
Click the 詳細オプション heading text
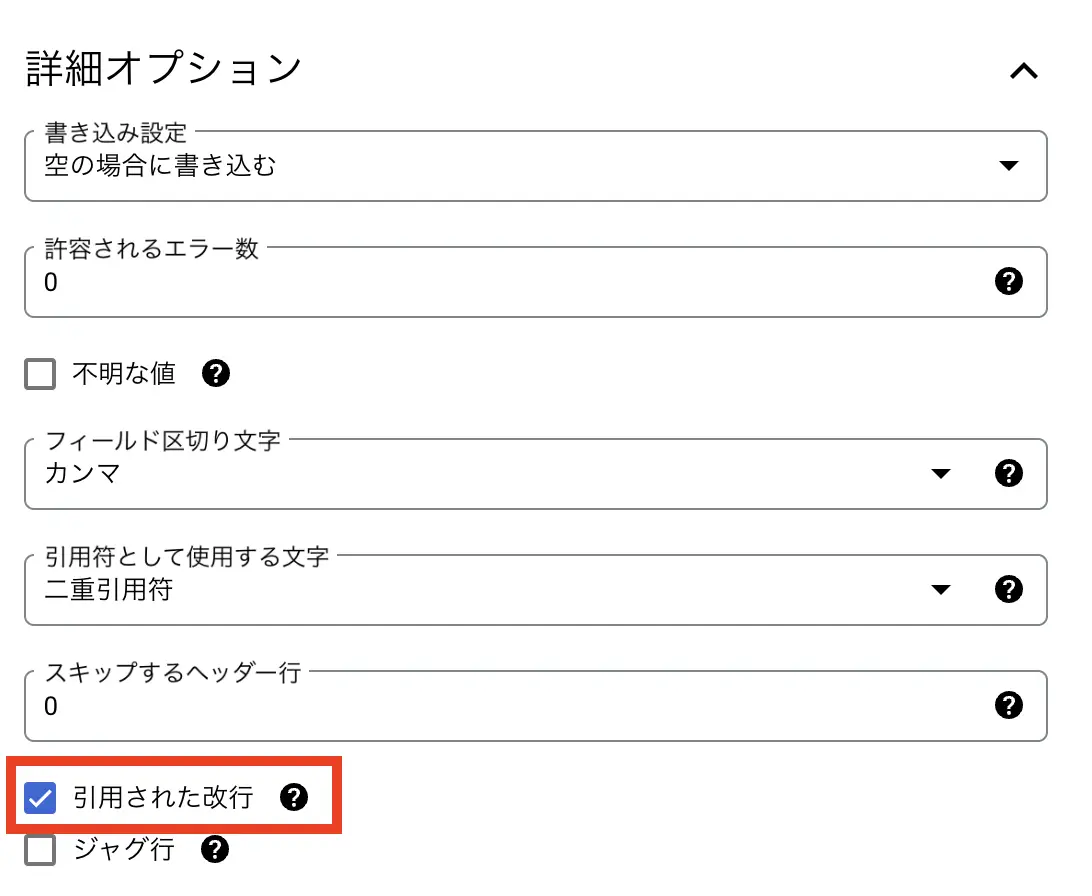click(x=164, y=68)
